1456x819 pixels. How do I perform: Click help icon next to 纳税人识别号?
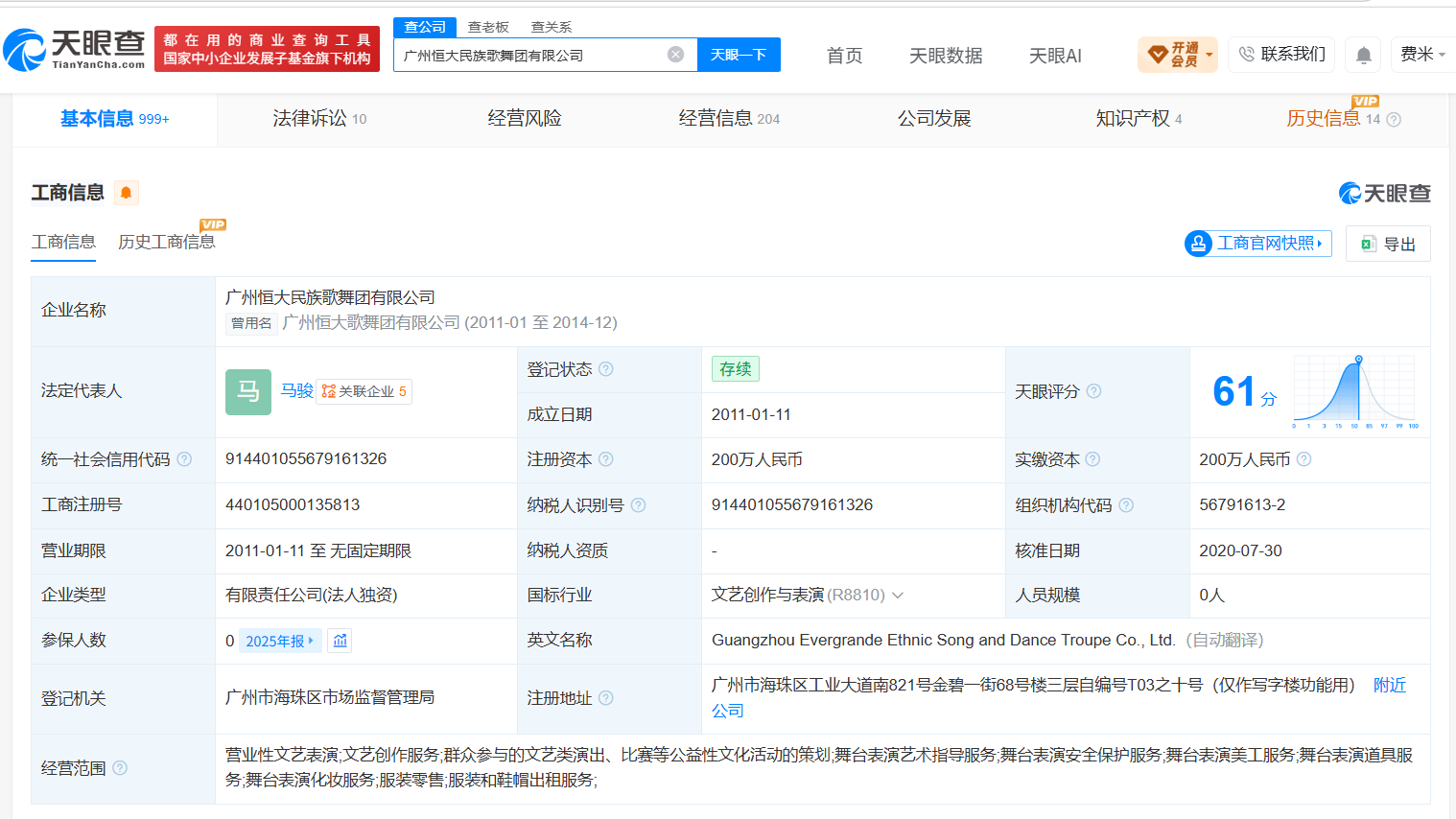click(639, 505)
